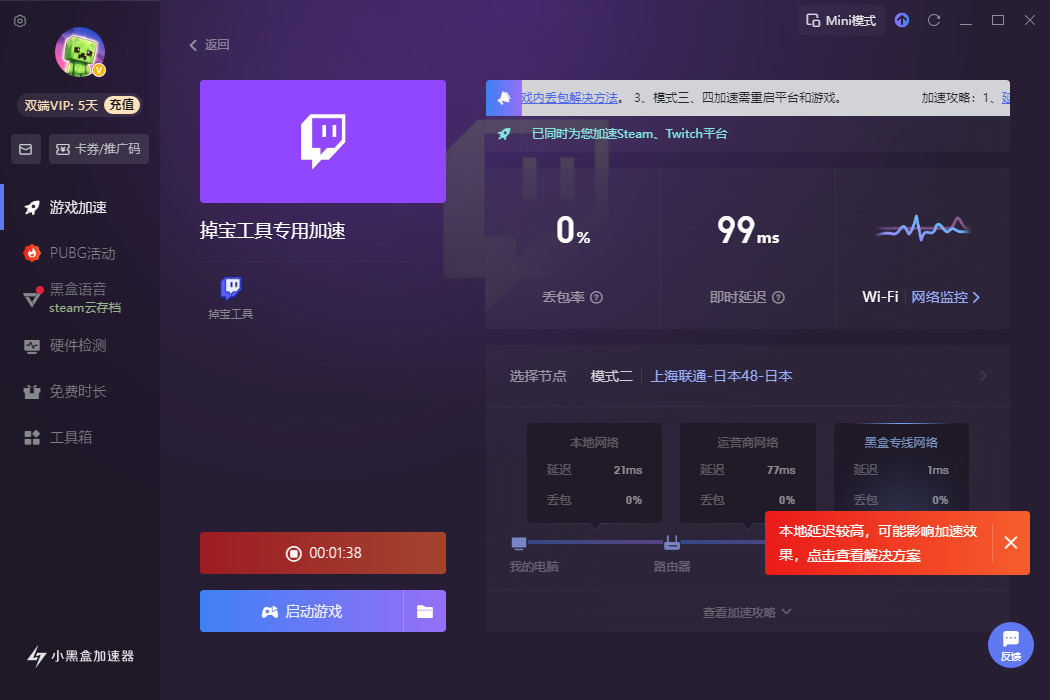The width and height of the screenshot is (1050, 700).
Task: Click the 模式二 mode label
Action: (611, 376)
